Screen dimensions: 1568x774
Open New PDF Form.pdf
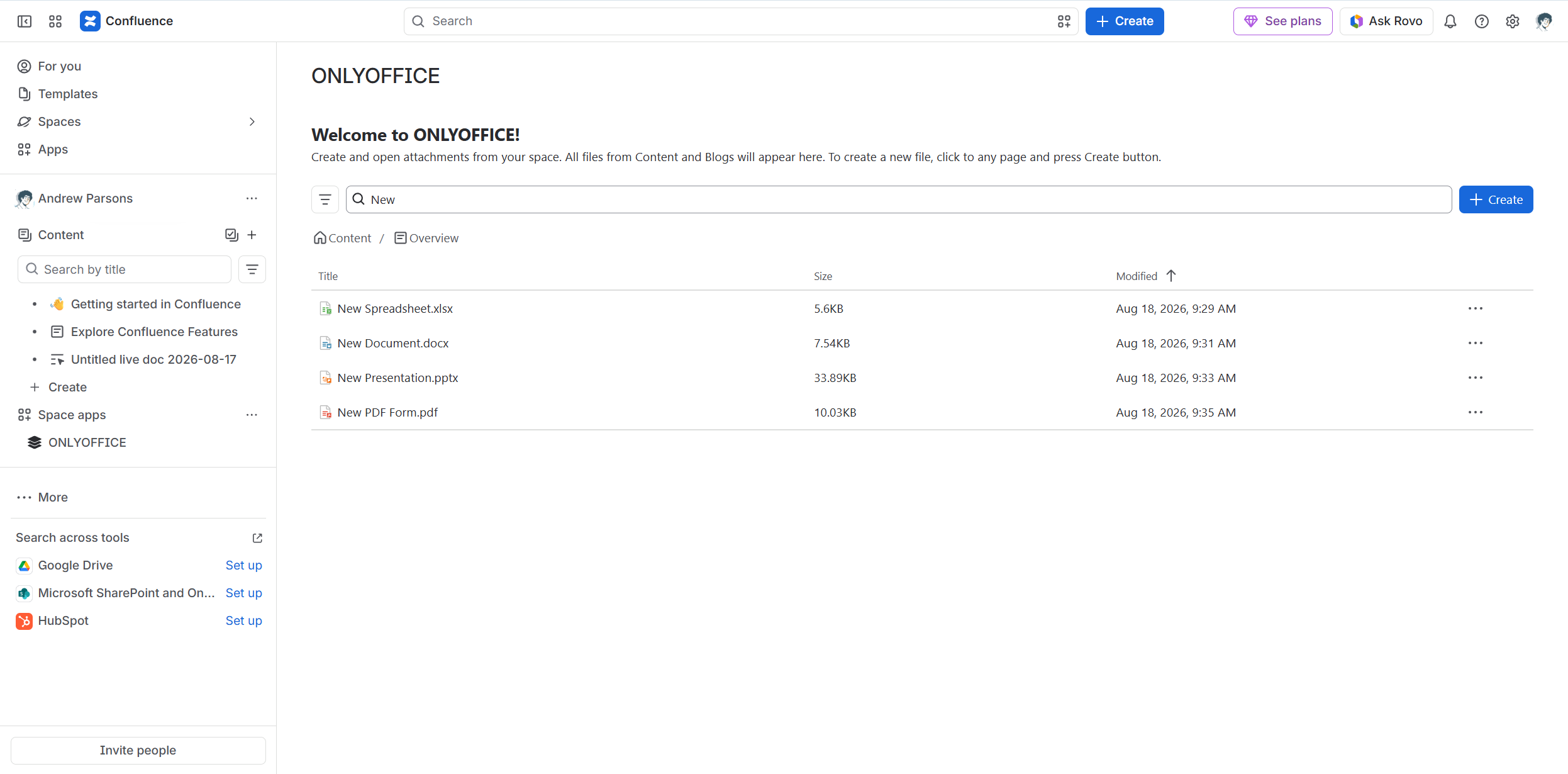click(x=387, y=412)
